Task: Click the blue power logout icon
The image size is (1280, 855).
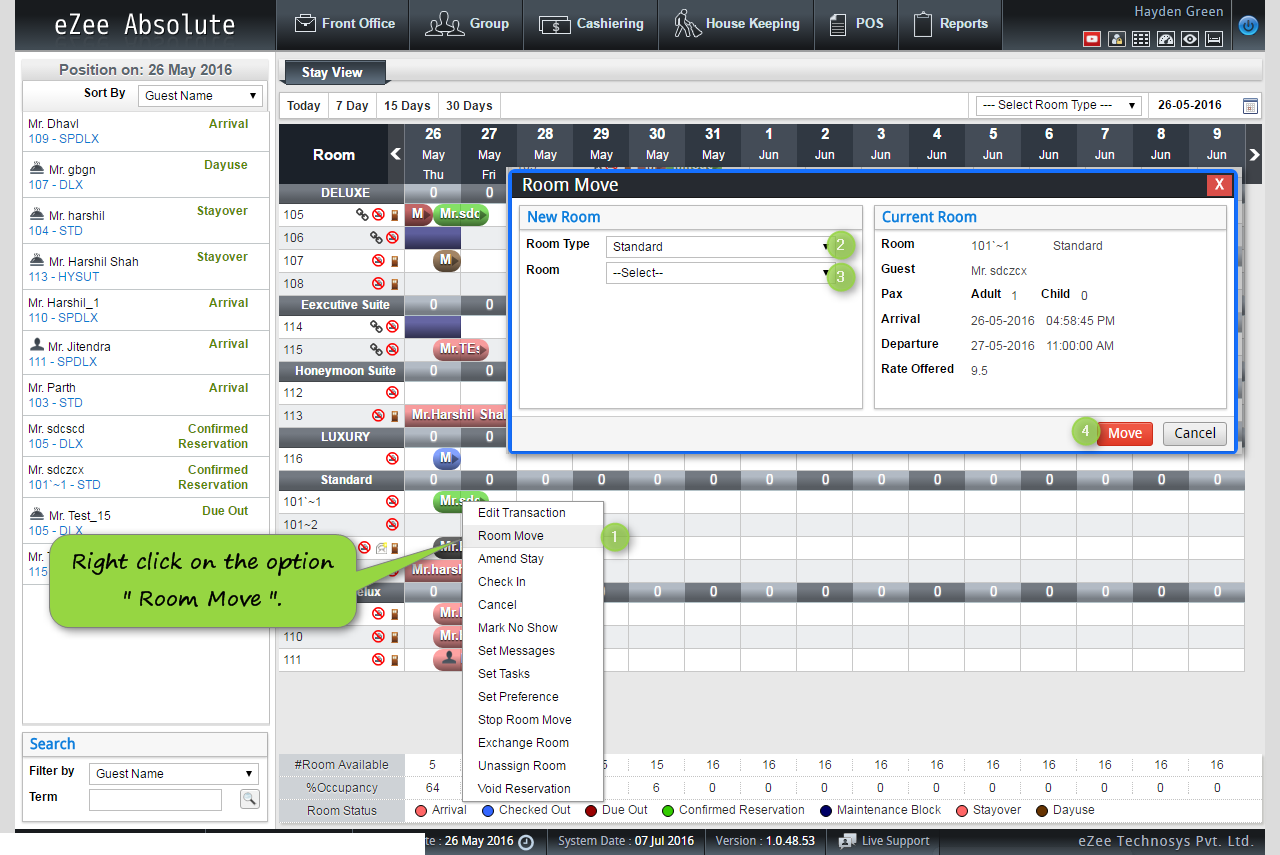Action: 1247,26
